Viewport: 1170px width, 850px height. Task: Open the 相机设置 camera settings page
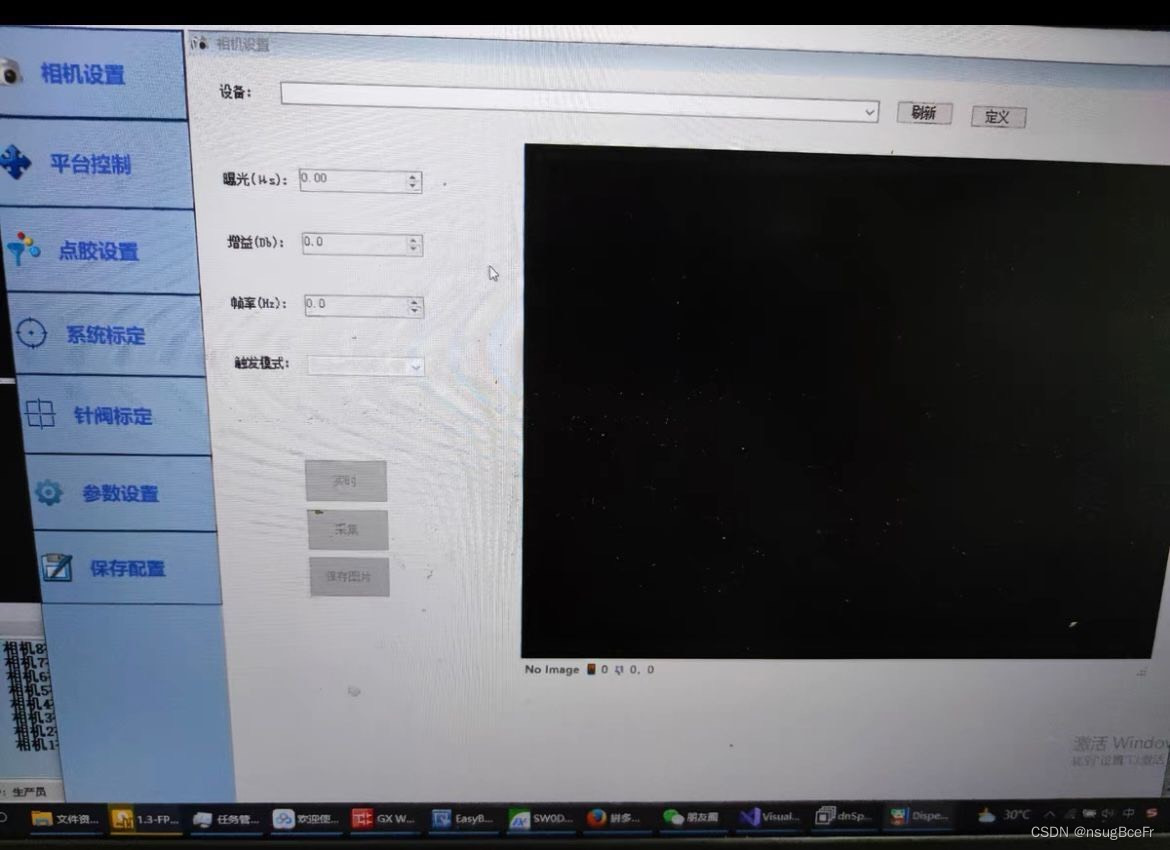click(91, 74)
